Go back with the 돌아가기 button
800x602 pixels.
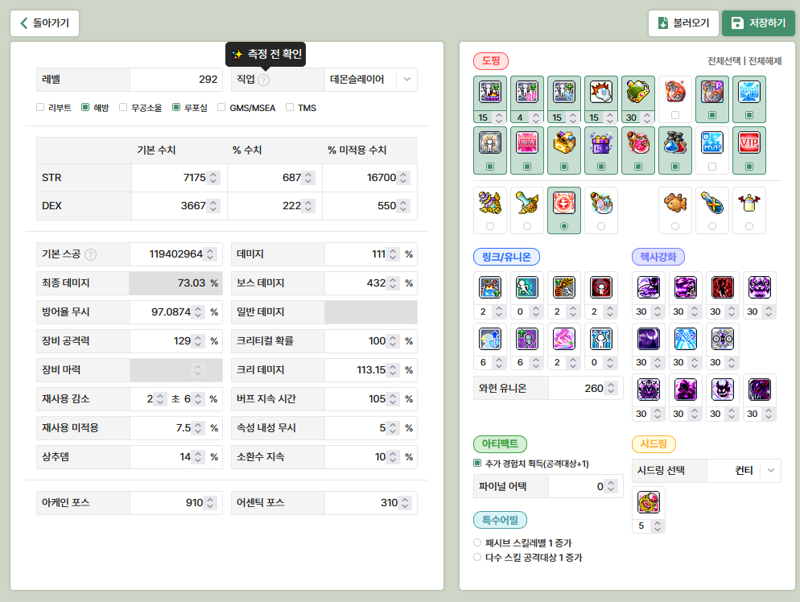pos(44,23)
